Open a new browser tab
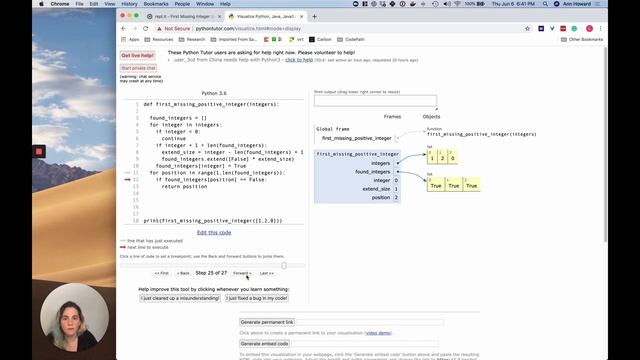 tap(314, 17)
